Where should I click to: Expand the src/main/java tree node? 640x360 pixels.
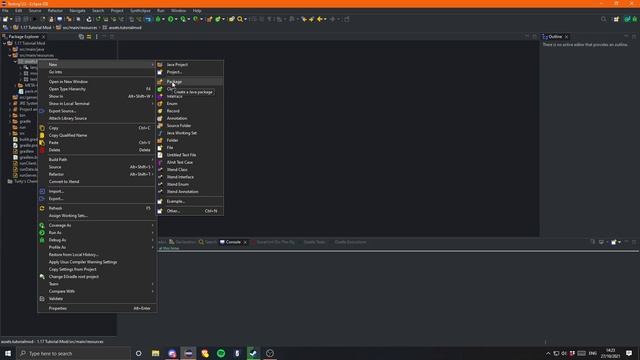(10, 49)
